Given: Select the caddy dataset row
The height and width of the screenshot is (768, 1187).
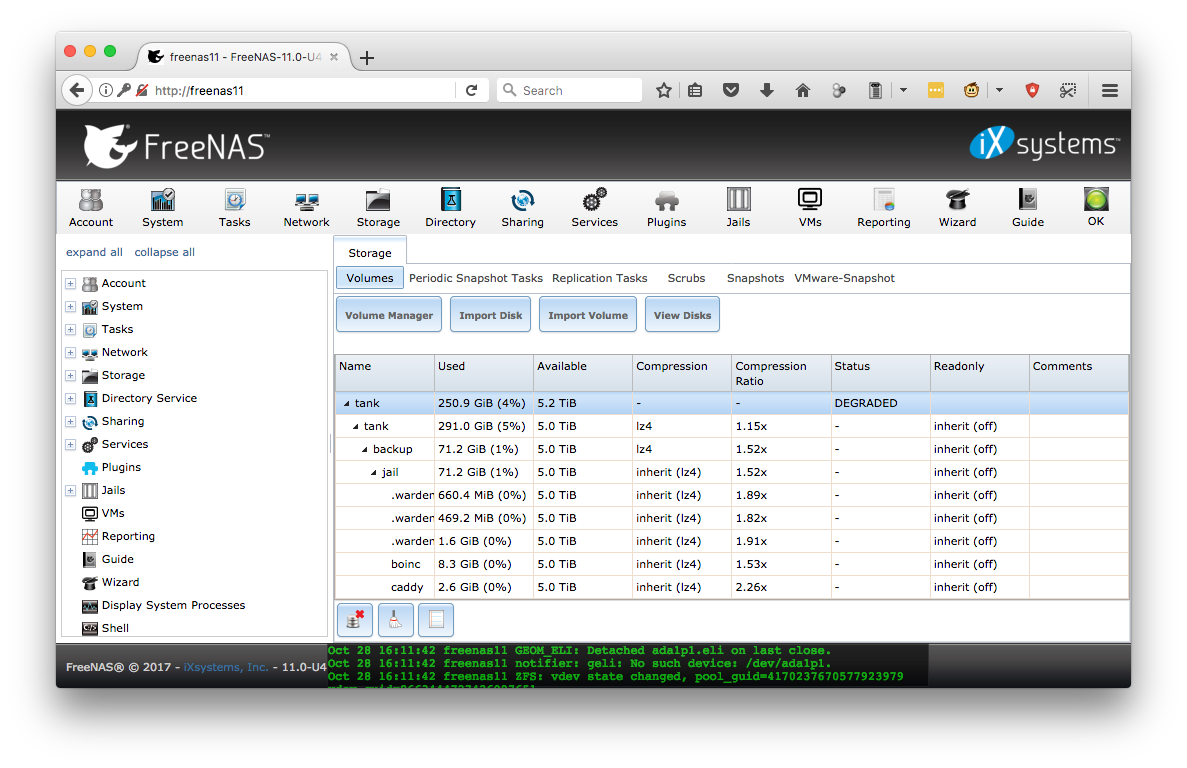Looking at the screenshot, I should [731, 587].
